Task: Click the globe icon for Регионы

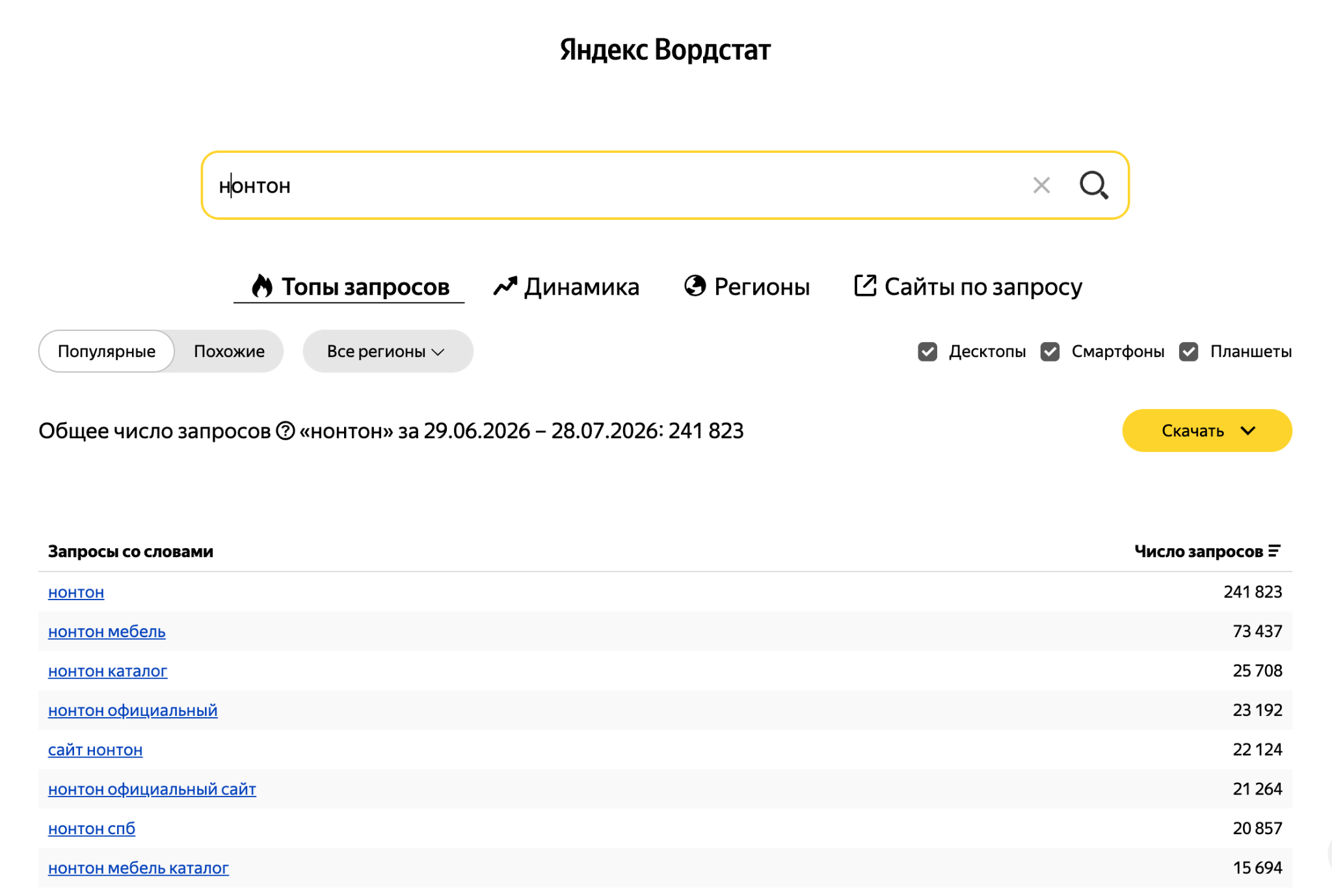Action: pyautogui.click(x=695, y=285)
